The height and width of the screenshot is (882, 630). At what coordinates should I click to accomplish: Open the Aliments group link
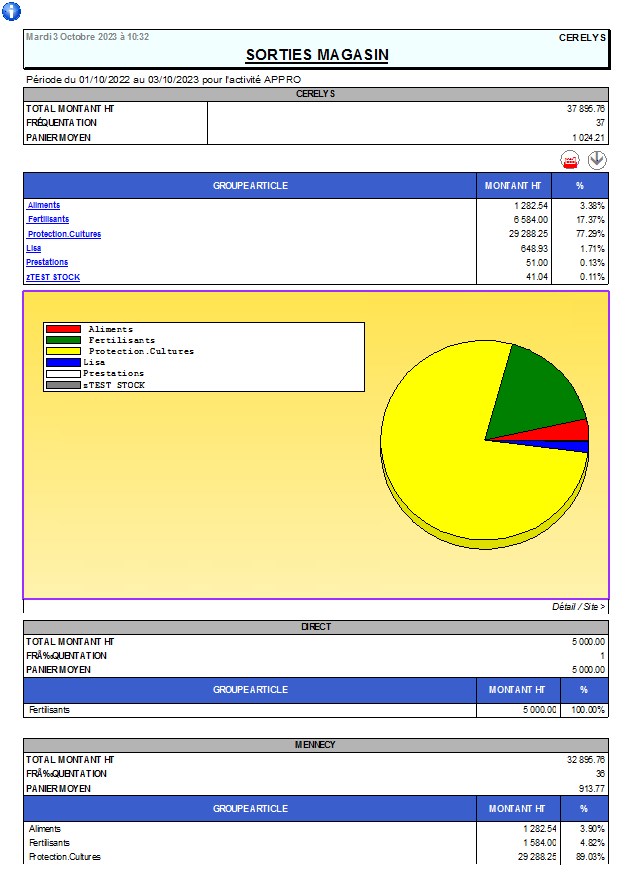(x=44, y=205)
